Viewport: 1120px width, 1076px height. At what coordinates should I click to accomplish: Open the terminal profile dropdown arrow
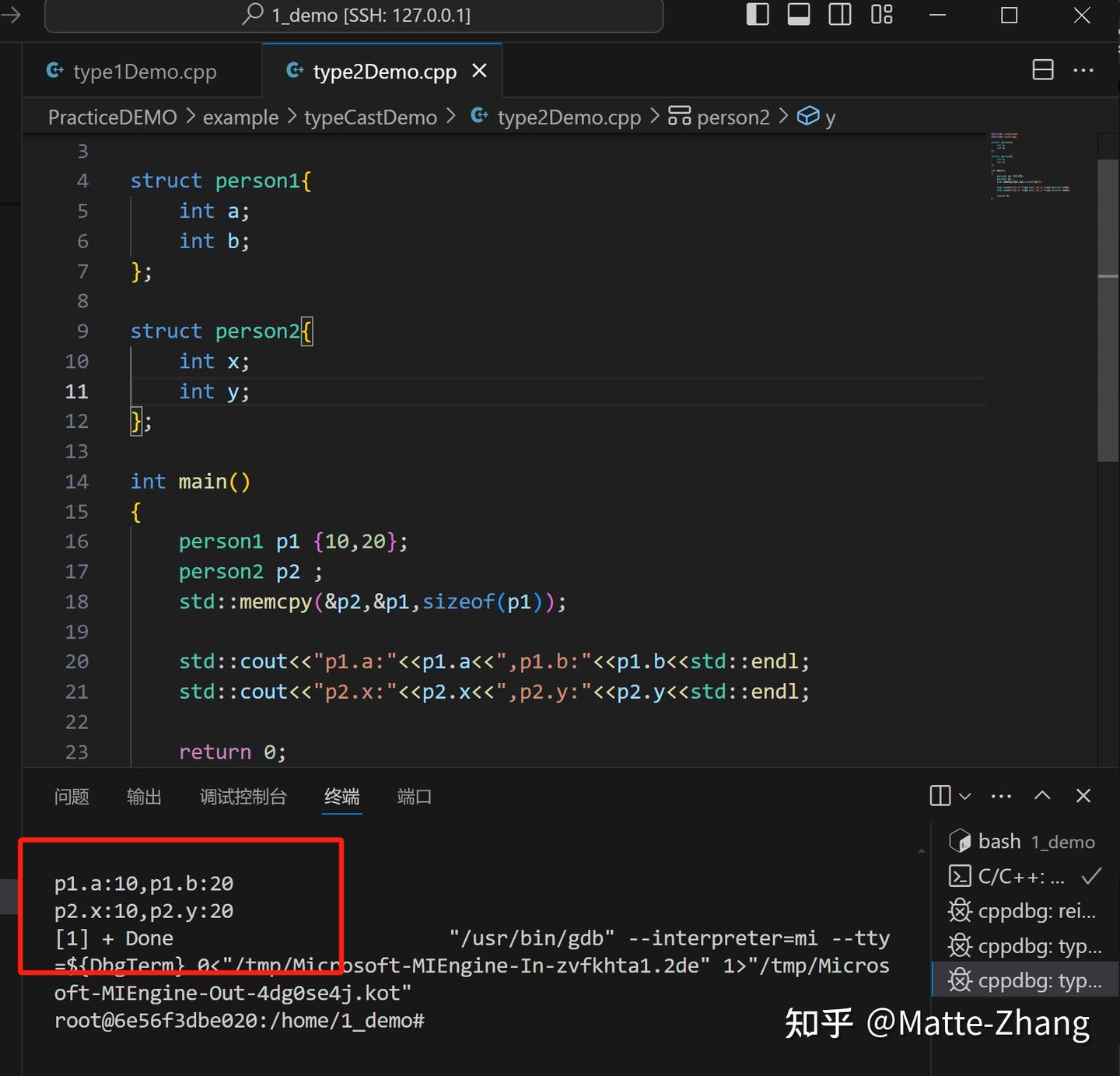tap(965, 797)
